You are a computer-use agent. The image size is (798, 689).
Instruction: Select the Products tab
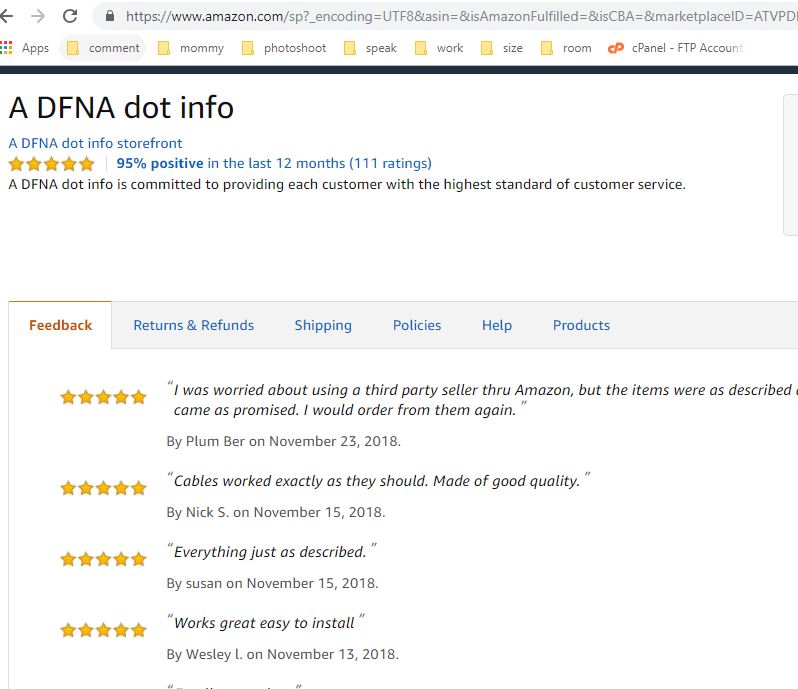pos(581,325)
